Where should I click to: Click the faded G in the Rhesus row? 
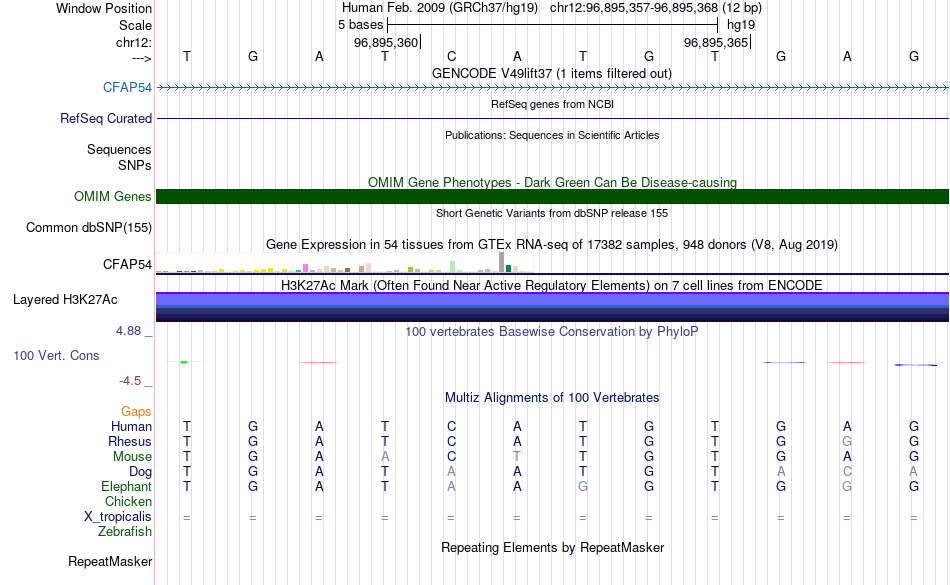[847, 441]
